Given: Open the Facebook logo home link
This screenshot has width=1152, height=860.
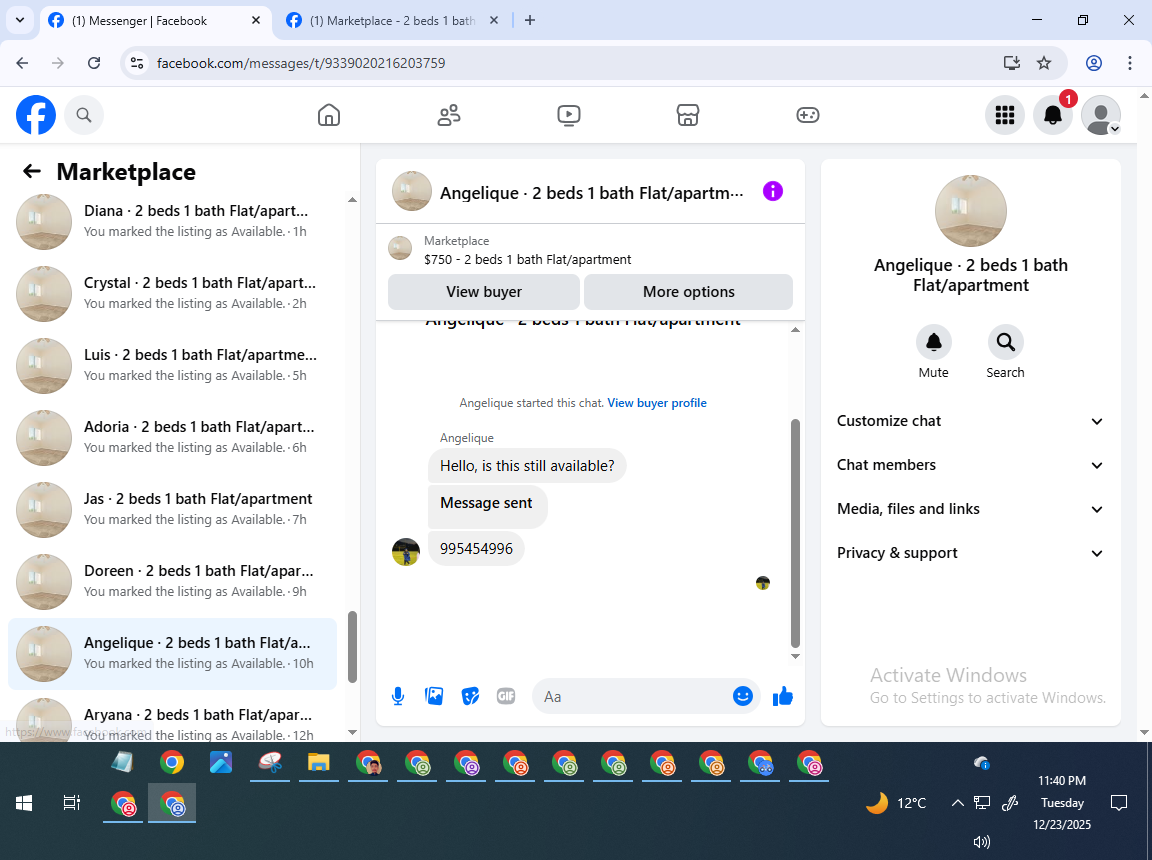Looking at the screenshot, I should (36, 115).
